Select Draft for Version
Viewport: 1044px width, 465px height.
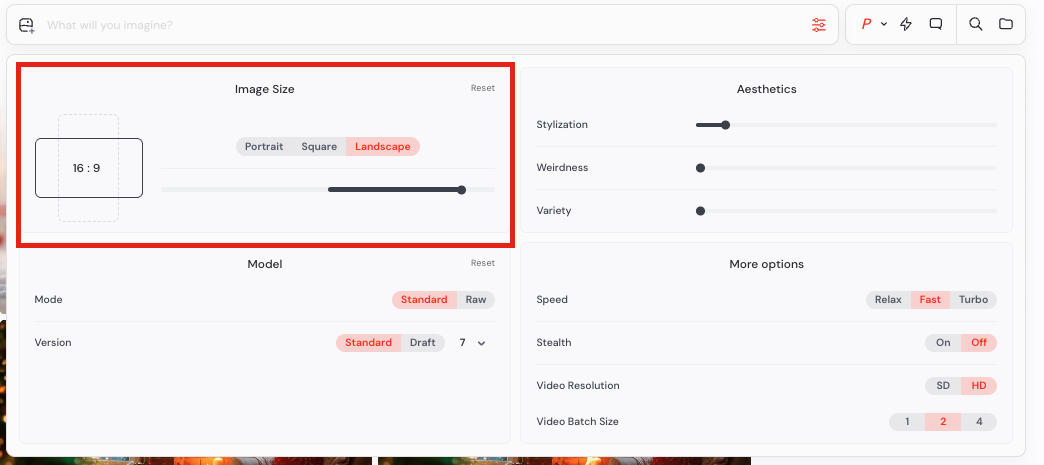[x=422, y=343]
